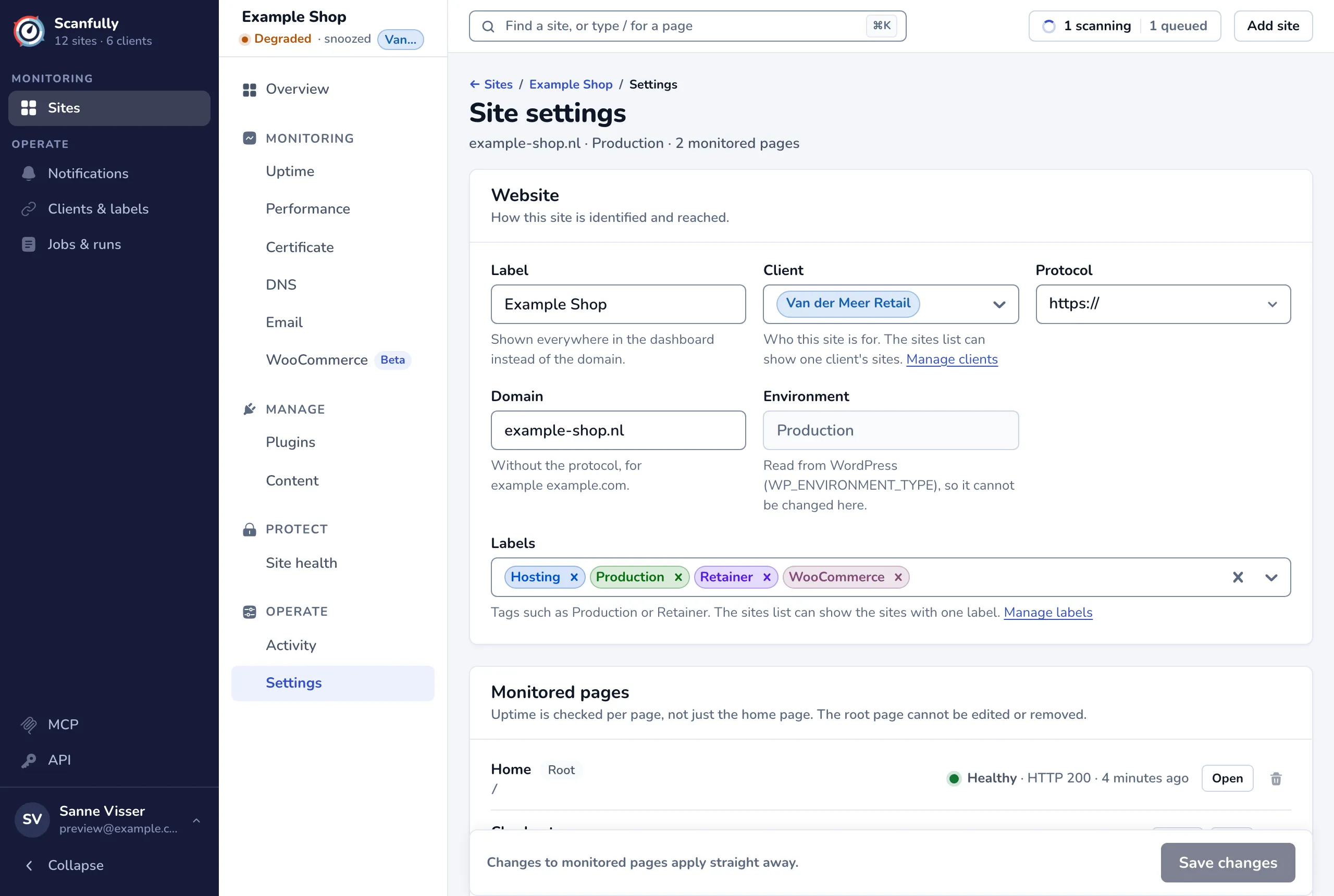Open the Content section
The image size is (1334, 896).
pyautogui.click(x=332, y=481)
